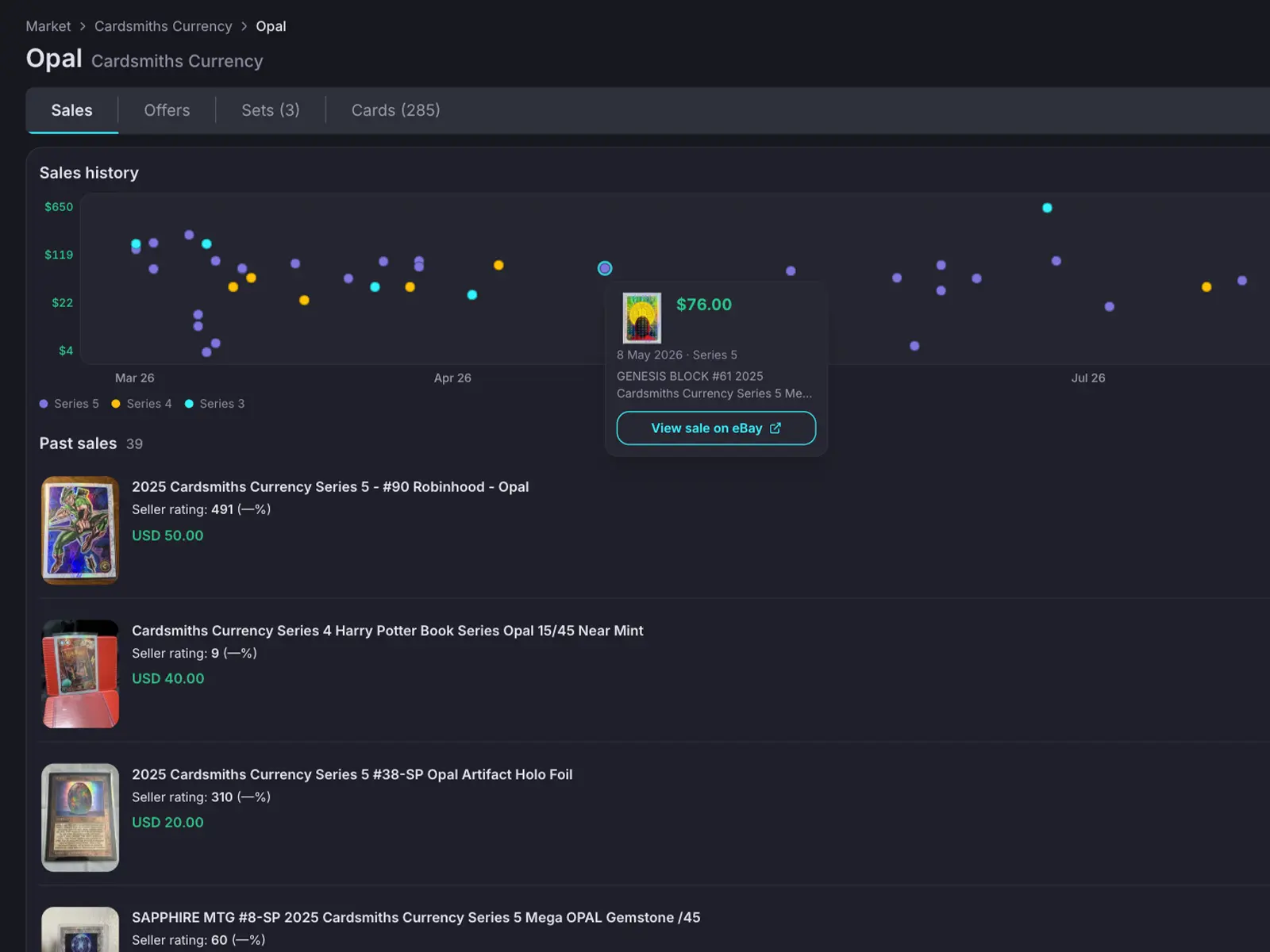Open the Harry Potter card thumbnail
This screenshot has height=952, width=1270.
[80, 674]
